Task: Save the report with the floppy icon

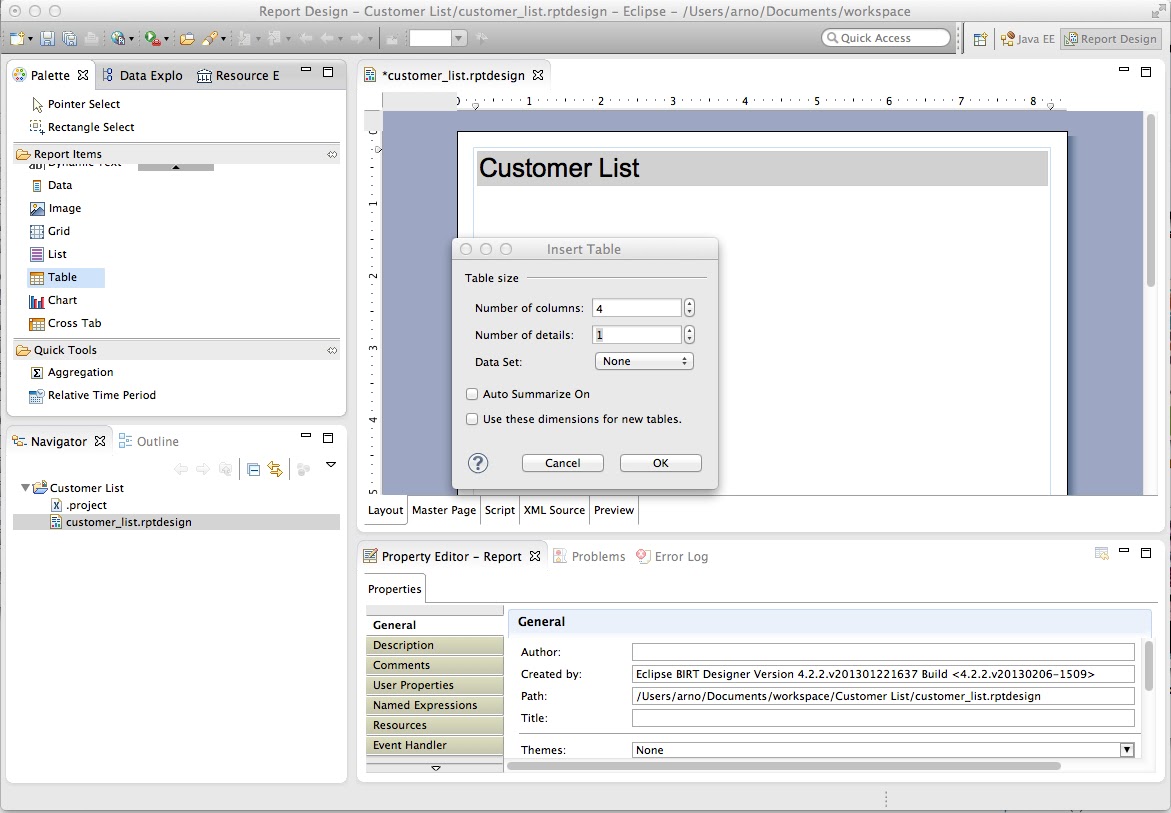Action: pyautogui.click(x=47, y=38)
